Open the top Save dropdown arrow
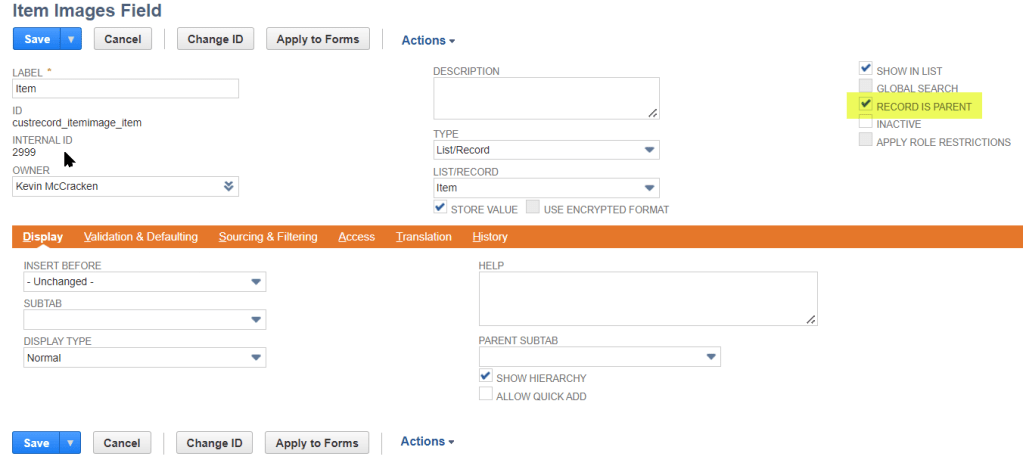The height and width of the screenshot is (469, 1023). click(71, 39)
